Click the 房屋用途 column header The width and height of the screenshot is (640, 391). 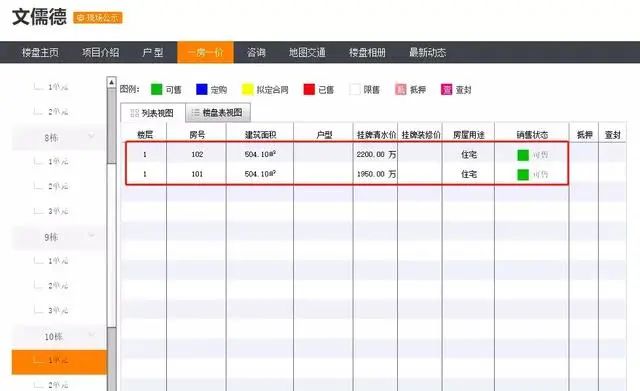pyautogui.click(x=469, y=135)
